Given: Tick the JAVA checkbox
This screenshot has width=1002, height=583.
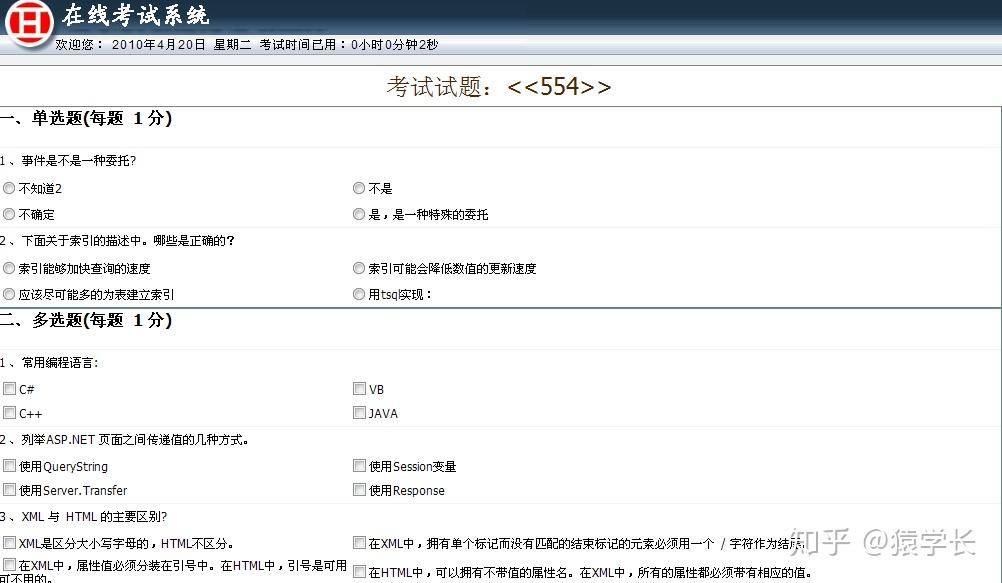Looking at the screenshot, I should [359, 413].
